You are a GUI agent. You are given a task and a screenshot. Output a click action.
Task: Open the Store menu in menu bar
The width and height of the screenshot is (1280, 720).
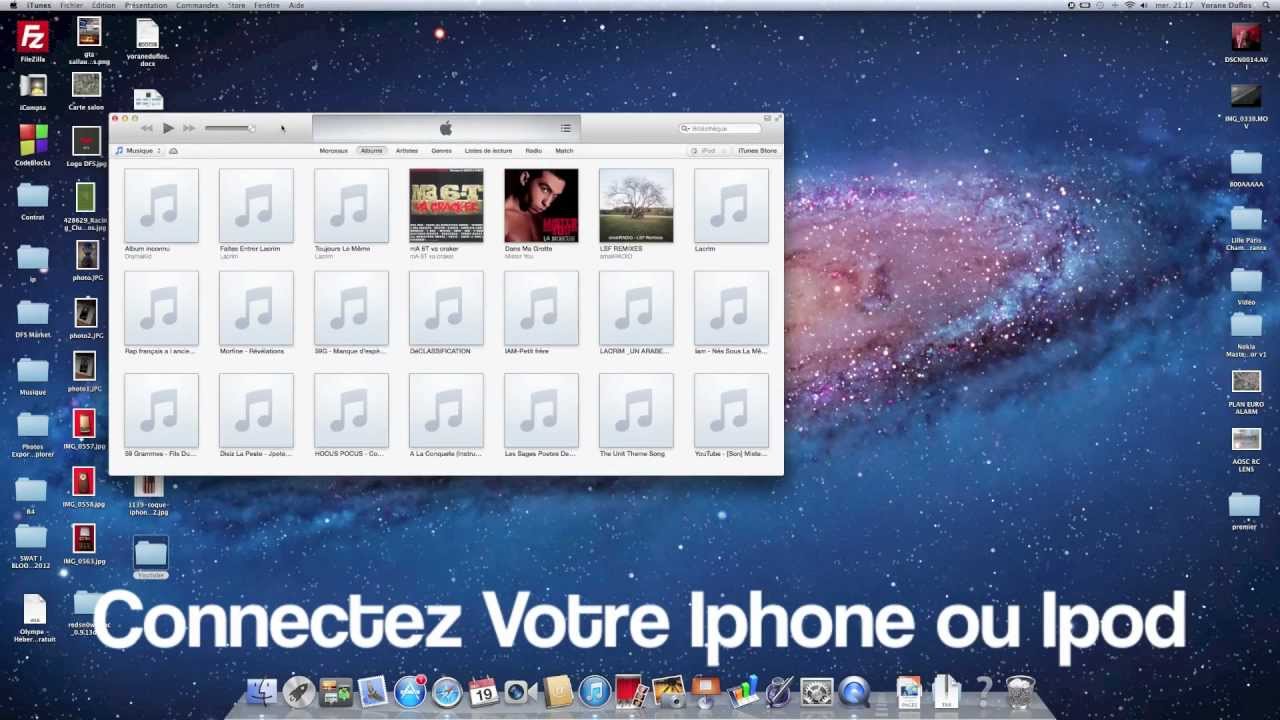(237, 5)
